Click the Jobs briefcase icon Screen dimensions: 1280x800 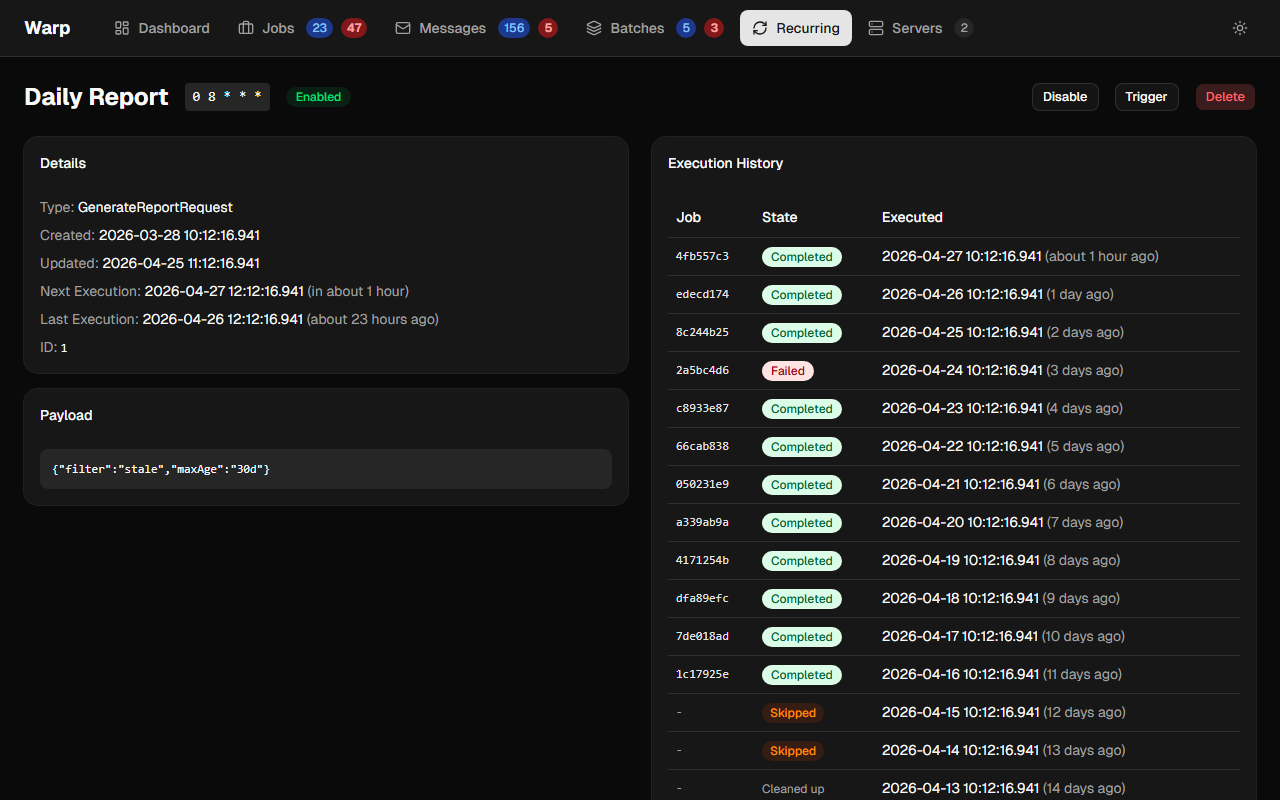pos(246,28)
